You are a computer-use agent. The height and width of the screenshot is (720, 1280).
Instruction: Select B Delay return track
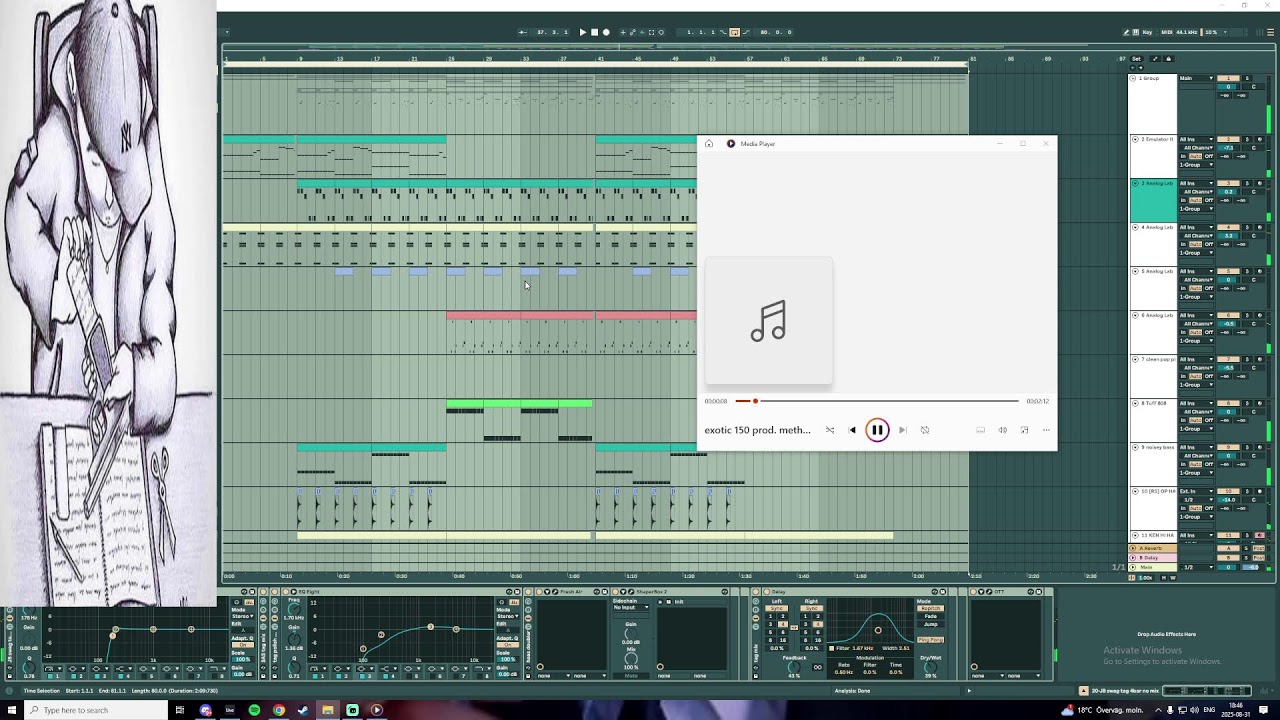coord(1153,558)
